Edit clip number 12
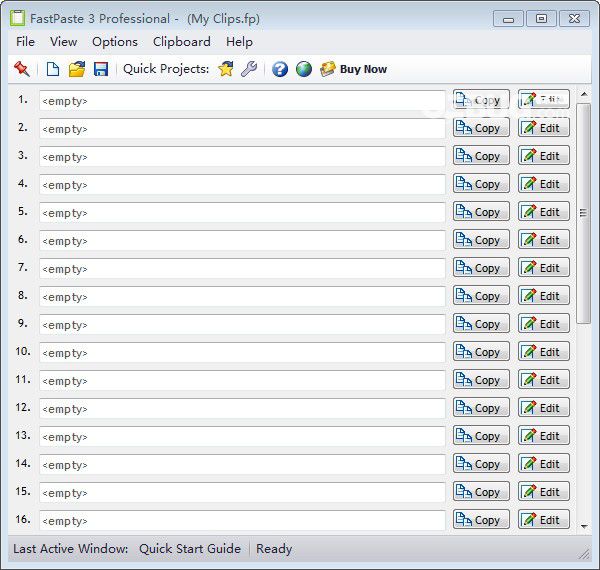Image resolution: width=600 pixels, height=570 pixels. tap(544, 407)
